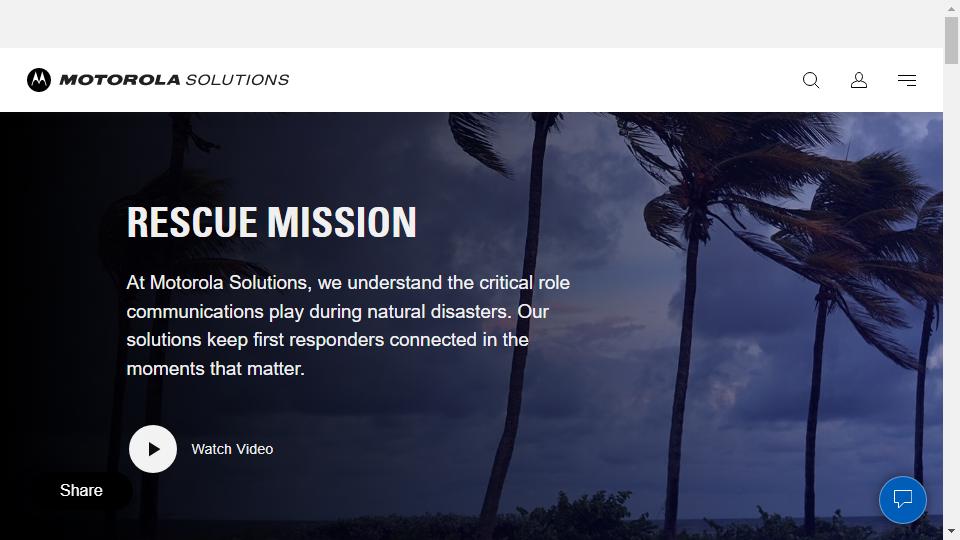This screenshot has width=960, height=540.
Task: Click the Watch Video label
Action: tap(232, 449)
